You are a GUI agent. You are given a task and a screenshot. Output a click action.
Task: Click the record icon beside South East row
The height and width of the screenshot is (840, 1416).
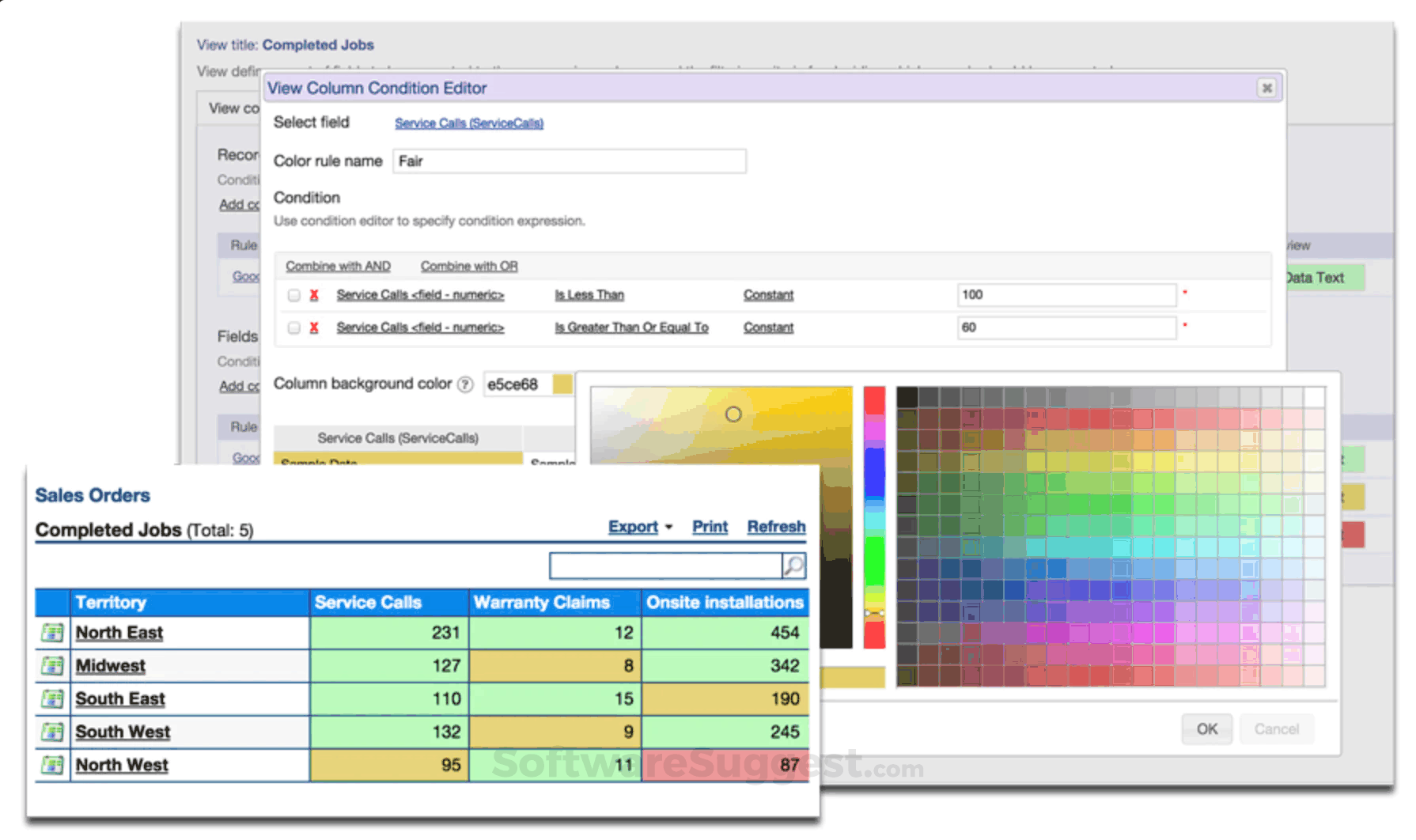[51, 698]
